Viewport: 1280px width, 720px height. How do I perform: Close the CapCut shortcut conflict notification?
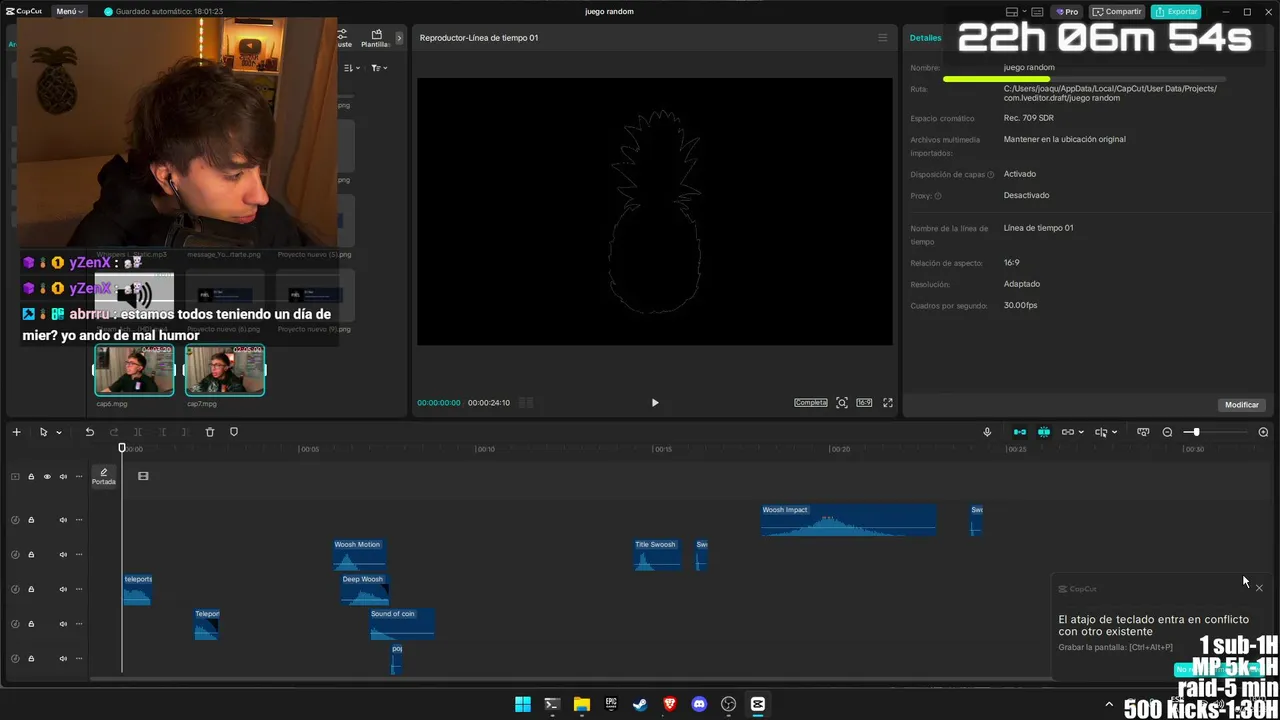click(1259, 588)
